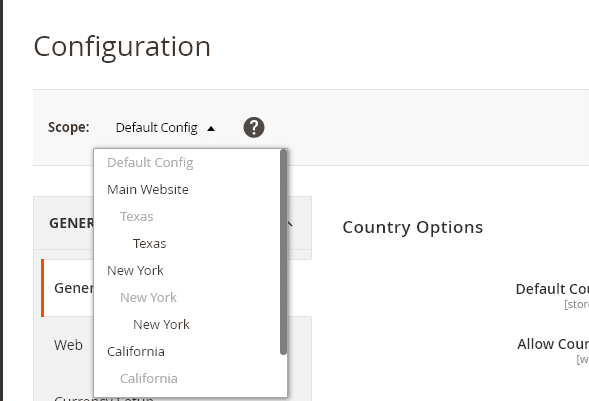Select Main Website scope from list

tap(148, 190)
